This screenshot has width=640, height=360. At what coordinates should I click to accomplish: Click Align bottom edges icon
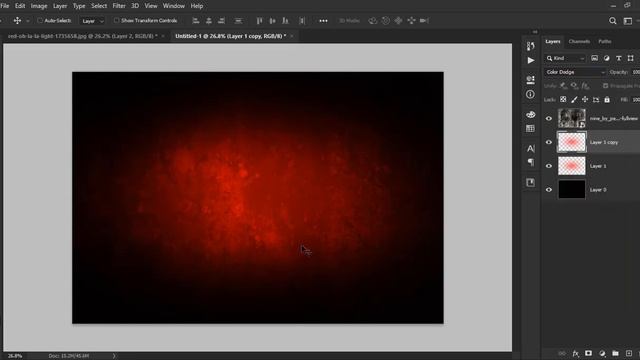point(285,20)
